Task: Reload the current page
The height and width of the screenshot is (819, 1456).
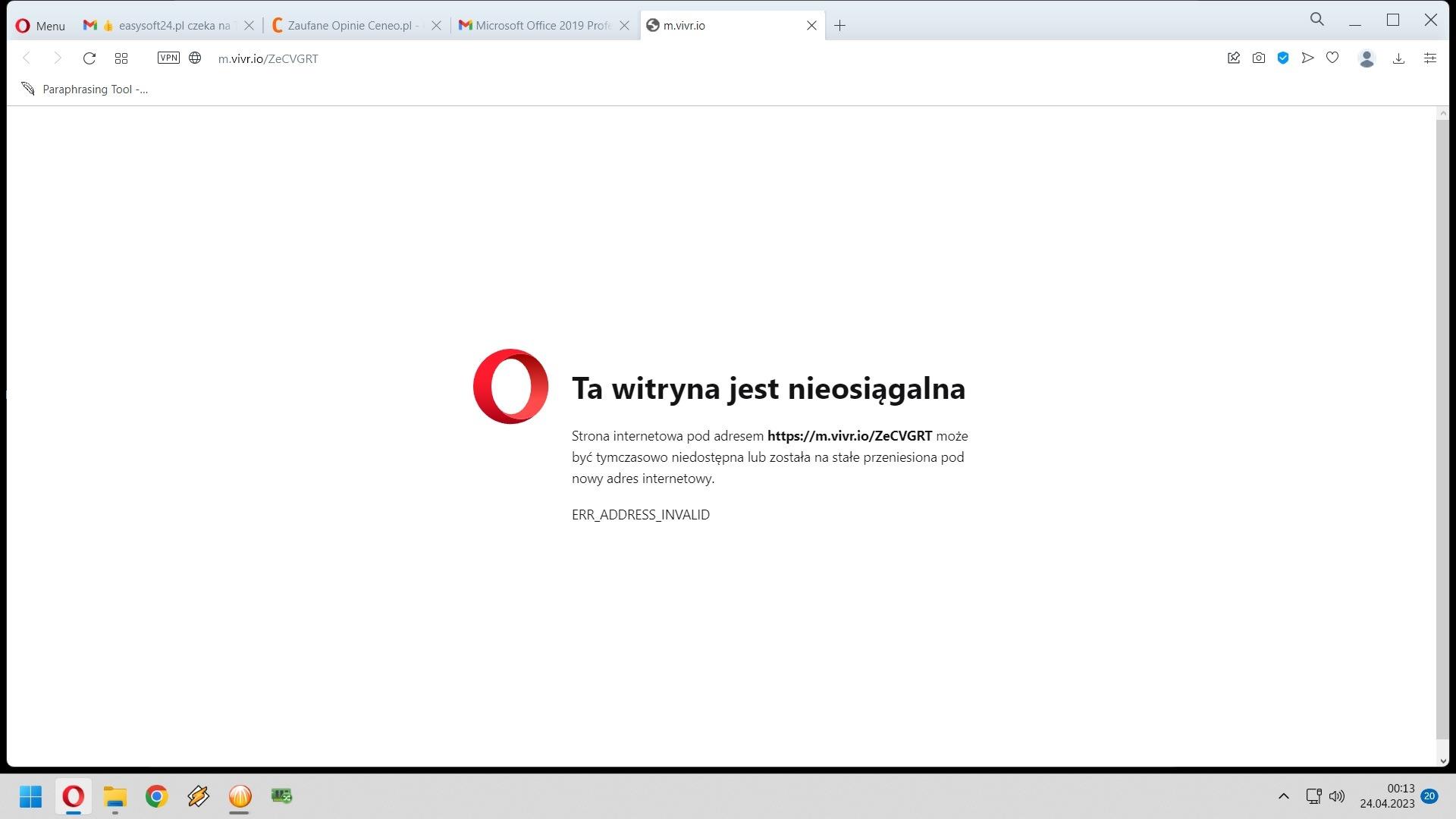Action: [89, 58]
